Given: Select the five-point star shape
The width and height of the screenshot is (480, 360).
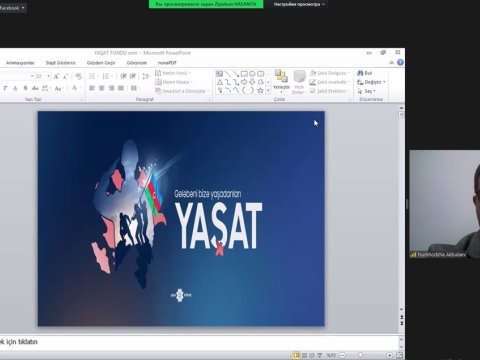Looking at the screenshot, I should pos(260,90).
